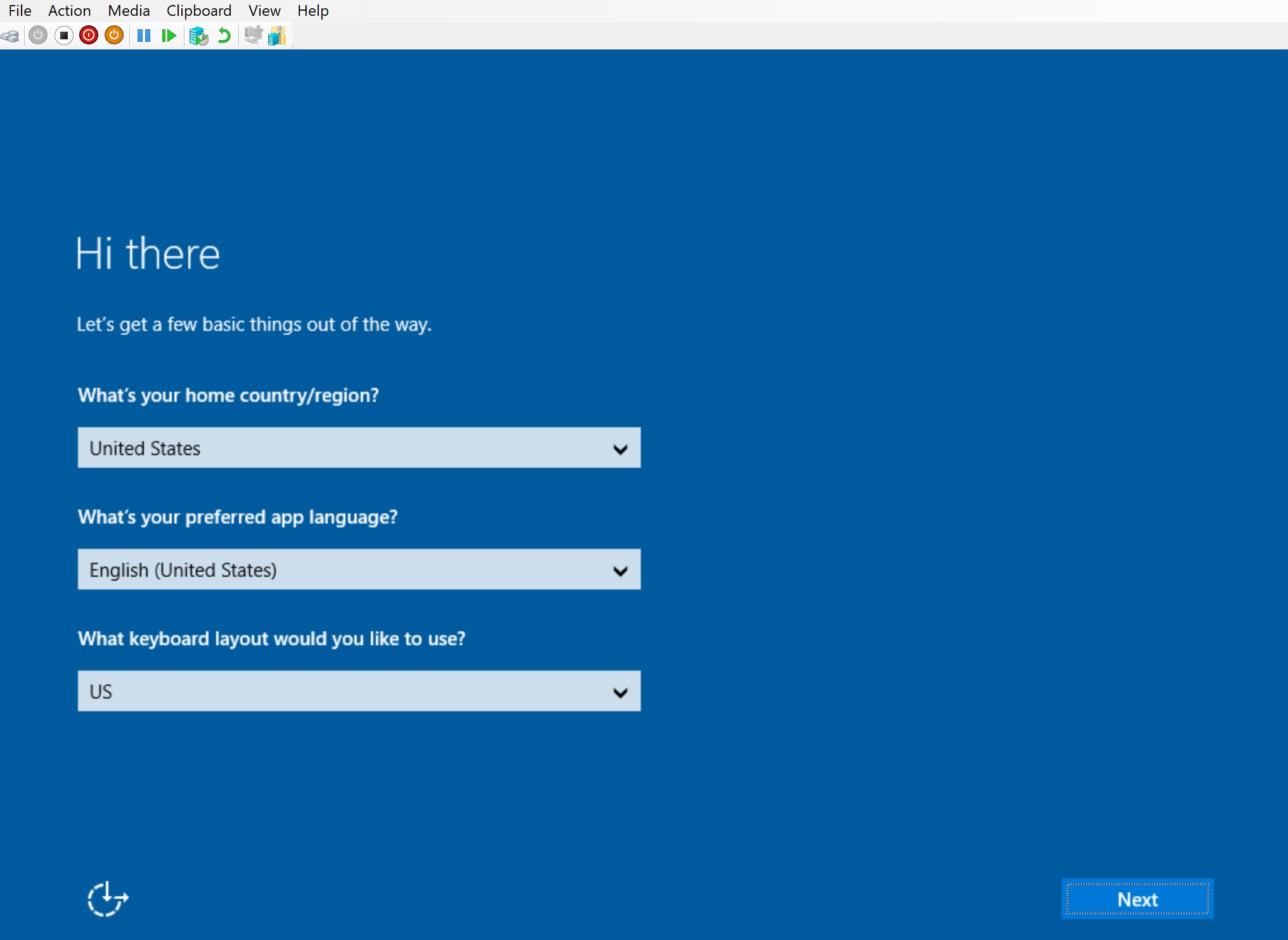
Task: Open the Action menu
Action: 69,11
